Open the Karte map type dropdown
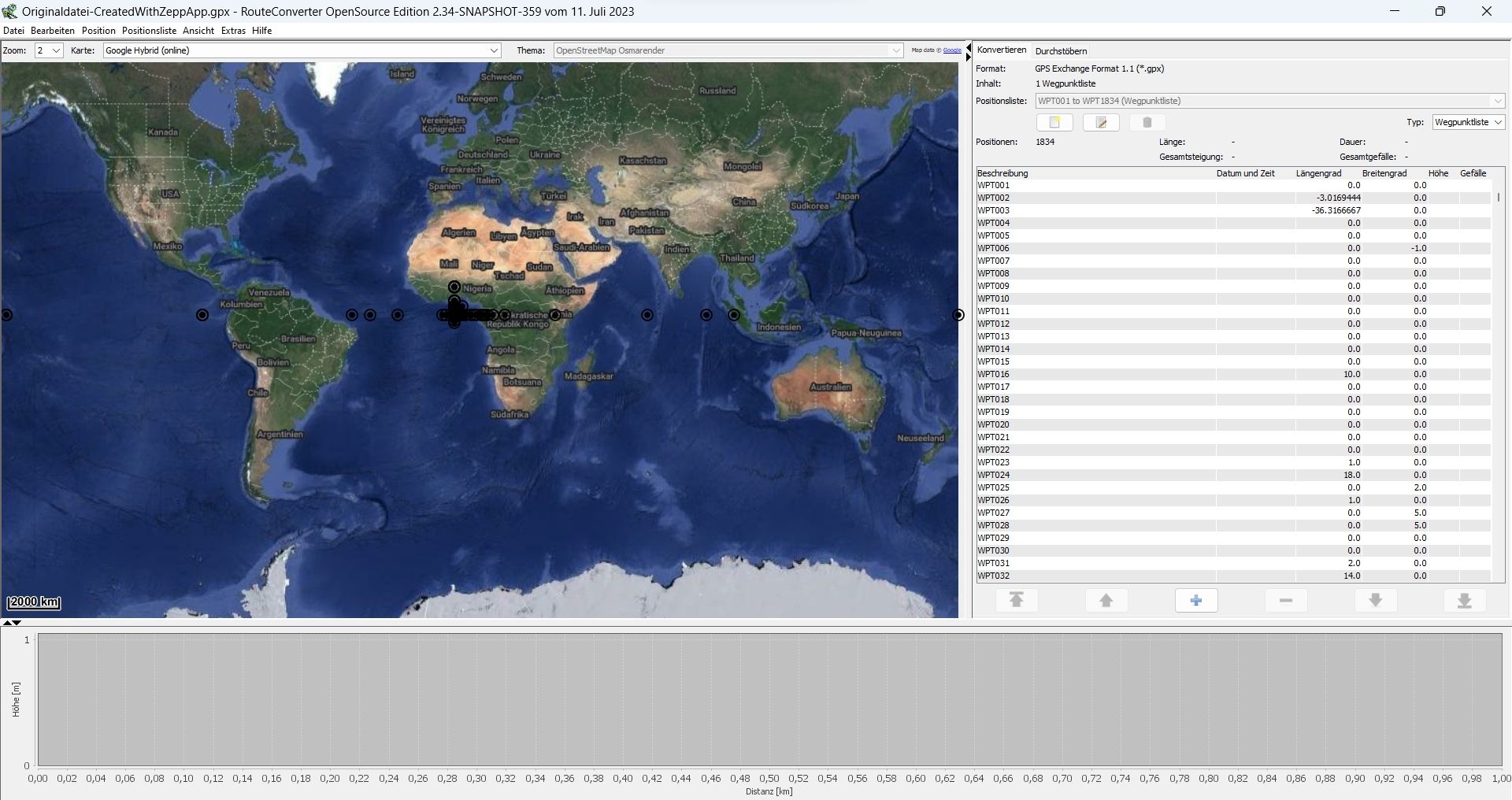The width and height of the screenshot is (1512, 800). click(302, 50)
